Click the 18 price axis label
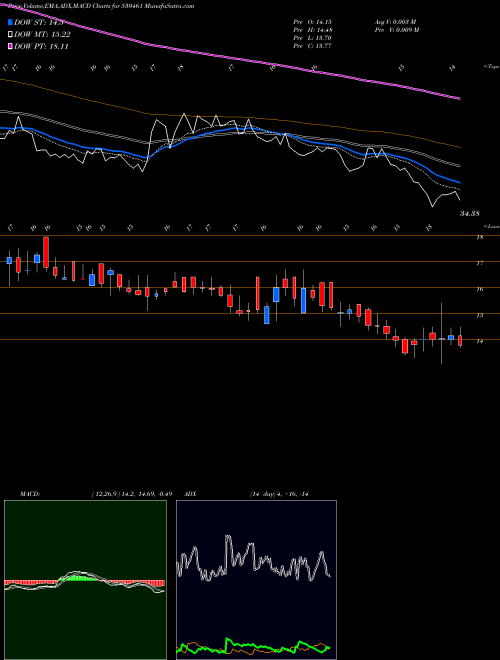 click(x=479, y=238)
